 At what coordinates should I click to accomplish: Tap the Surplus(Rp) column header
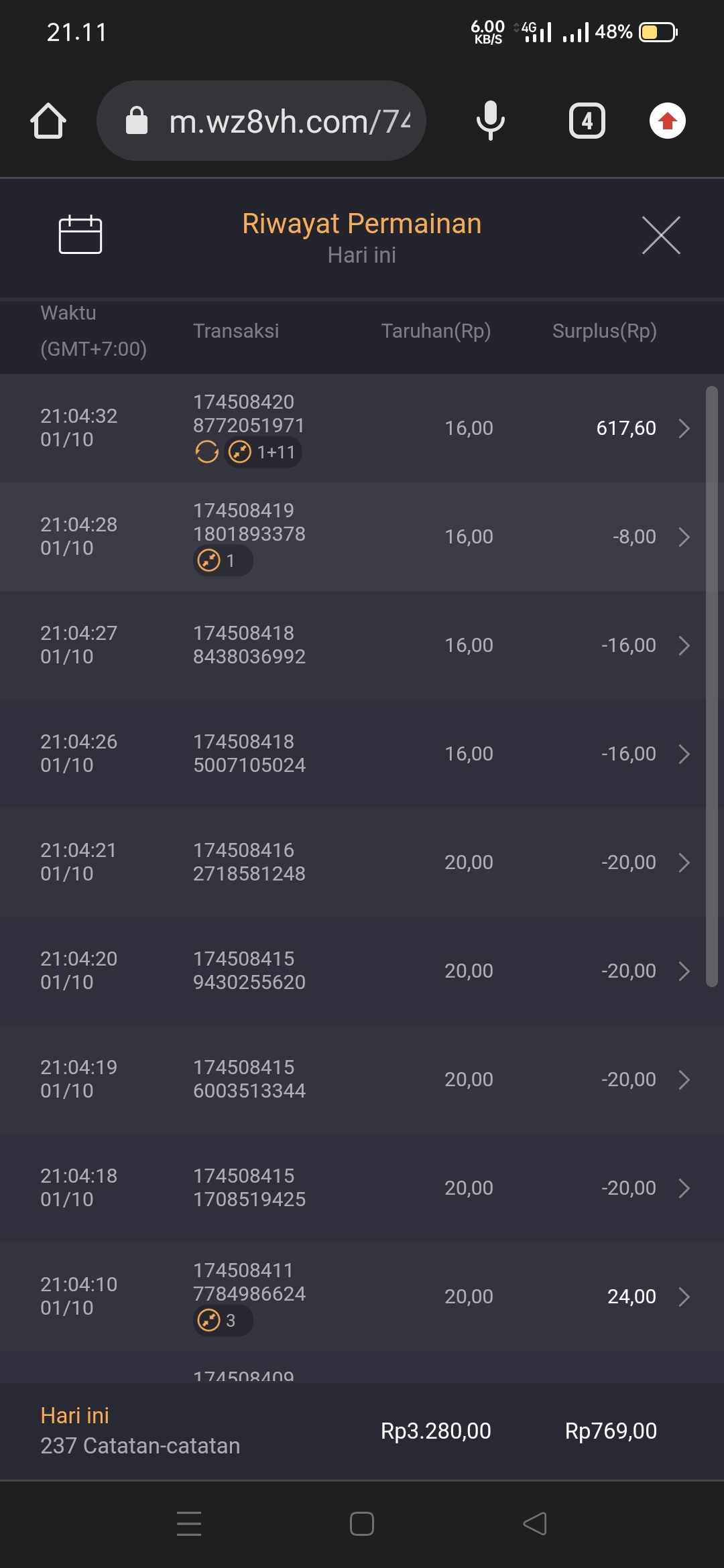click(x=604, y=331)
